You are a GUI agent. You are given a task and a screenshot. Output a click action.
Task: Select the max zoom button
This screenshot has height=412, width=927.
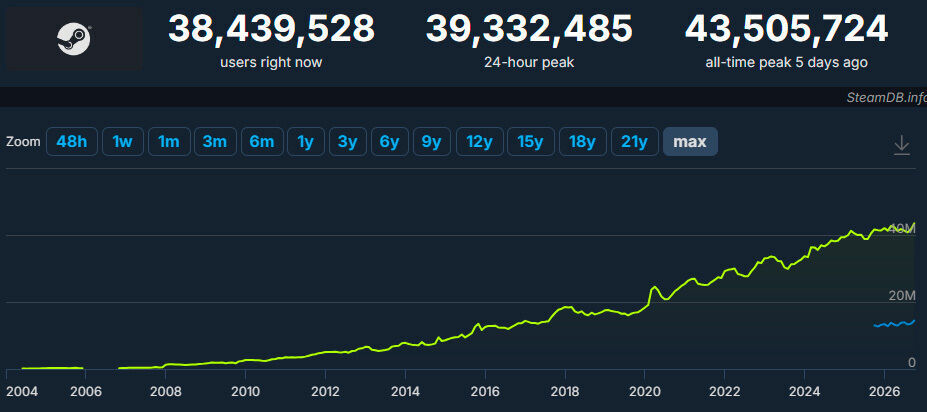(x=690, y=142)
